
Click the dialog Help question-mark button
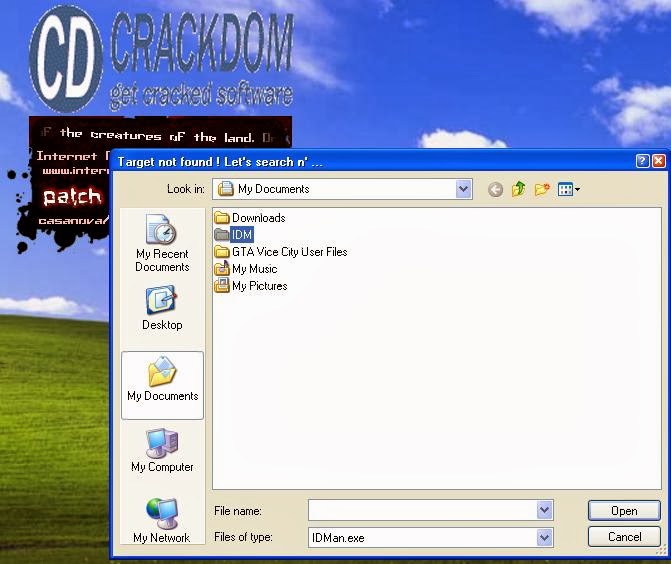coord(642,161)
